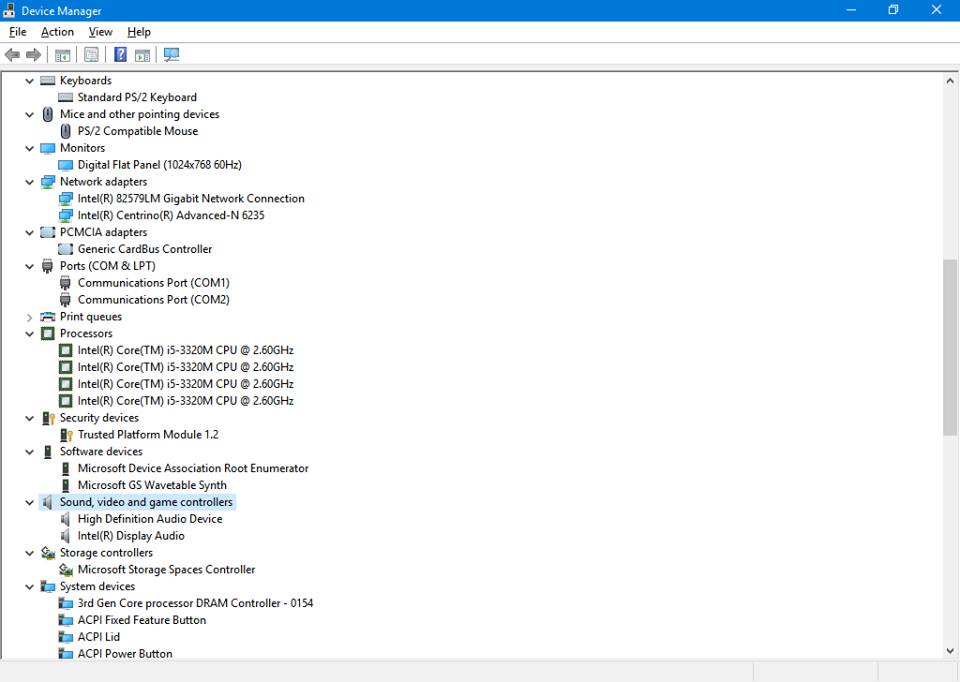
Task: Collapse the Processors category
Action: tap(29, 334)
